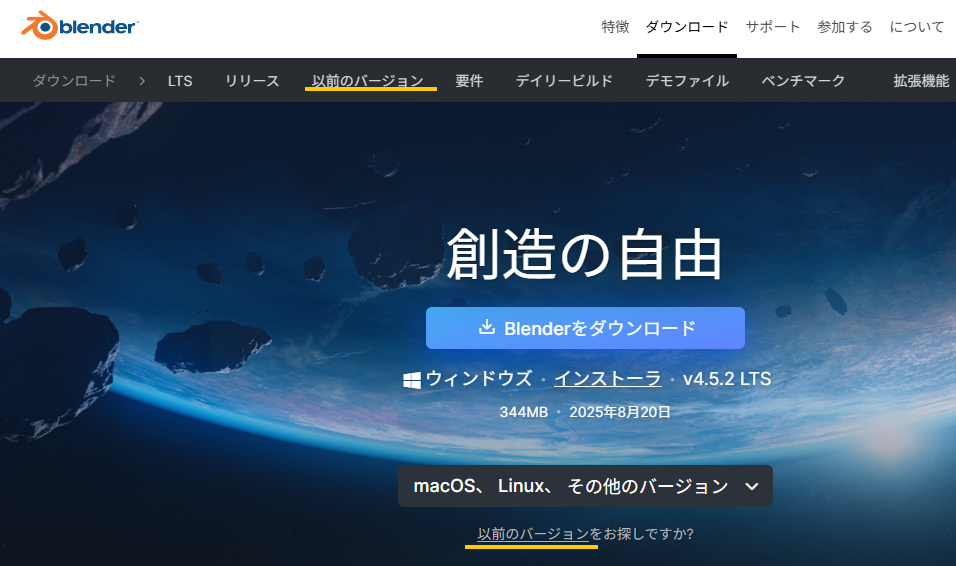The image size is (956, 566).
Task: Go to ダウンロード breadcrumb in subnav
Action: click(74, 81)
